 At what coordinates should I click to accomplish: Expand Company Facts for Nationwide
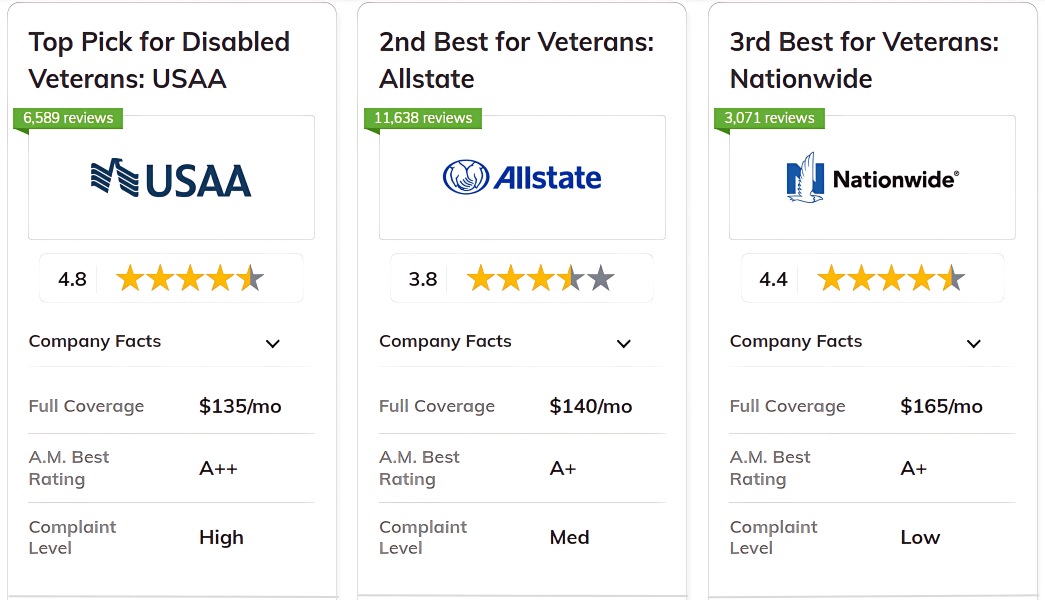coord(974,343)
